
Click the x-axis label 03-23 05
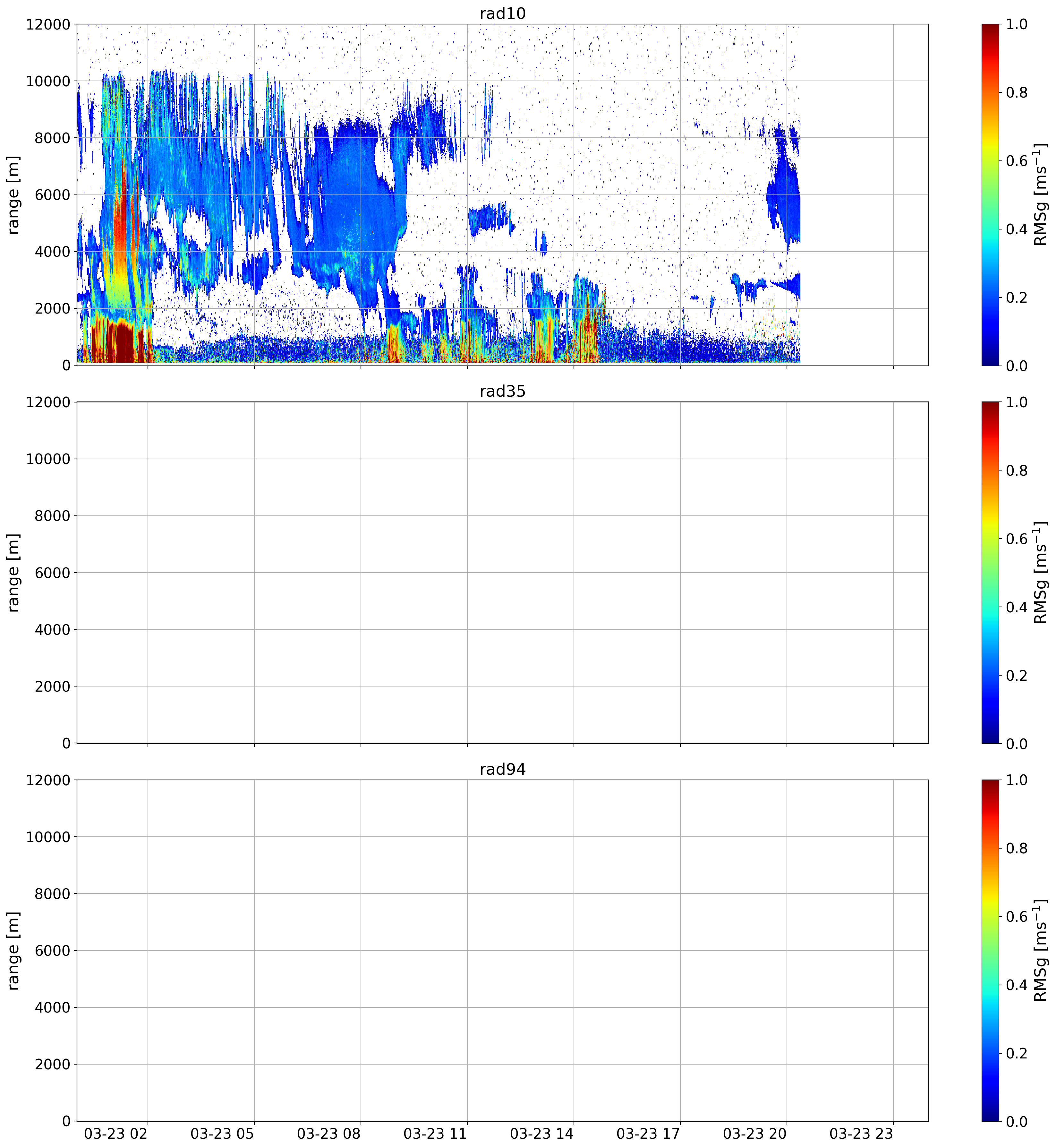point(223,1134)
